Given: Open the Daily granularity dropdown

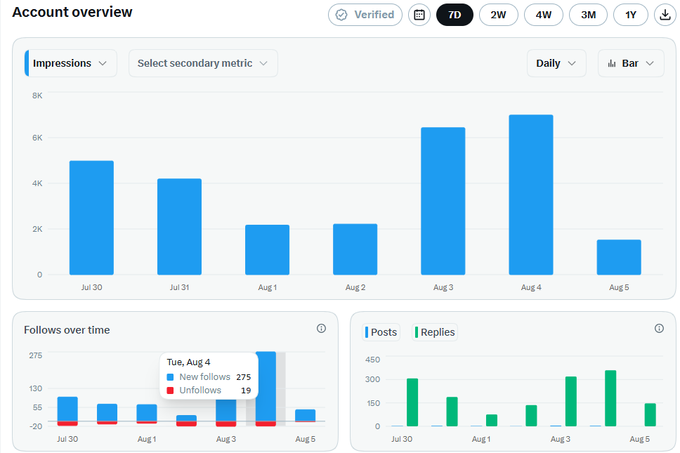Looking at the screenshot, I should point(556,63).
